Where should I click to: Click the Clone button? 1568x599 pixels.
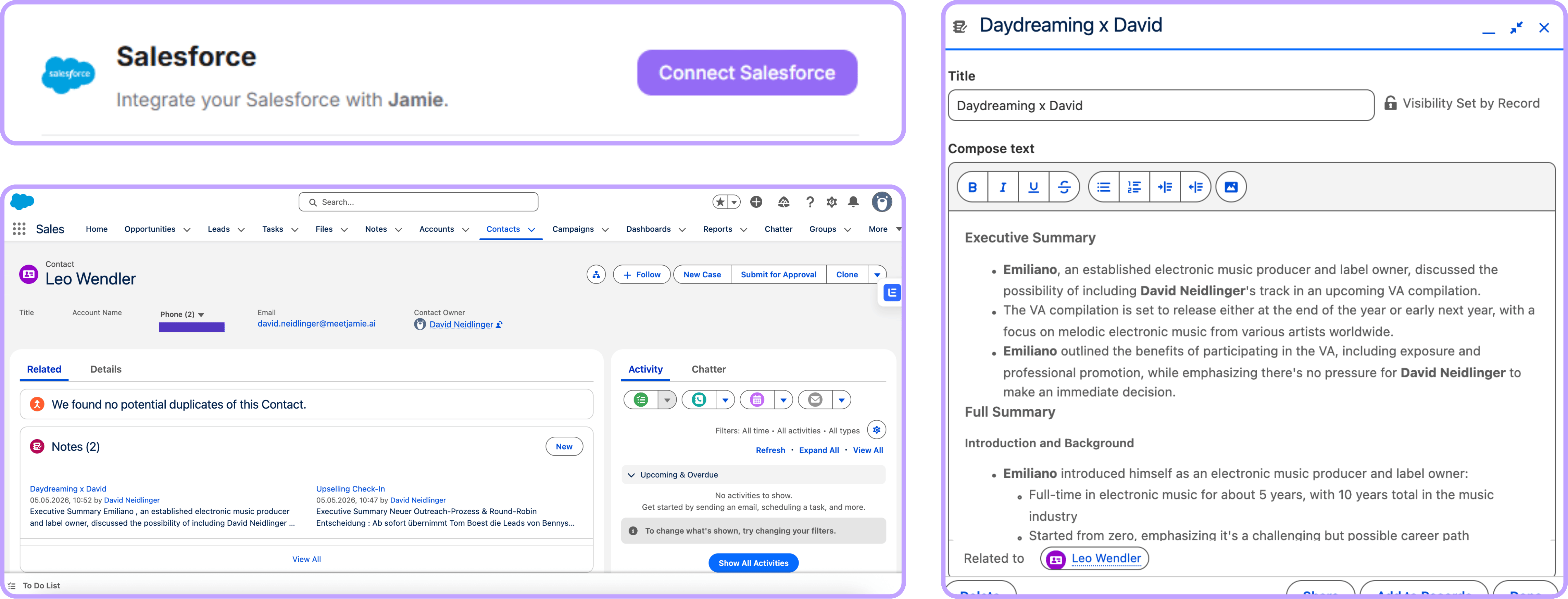click(x=847, y=275)
